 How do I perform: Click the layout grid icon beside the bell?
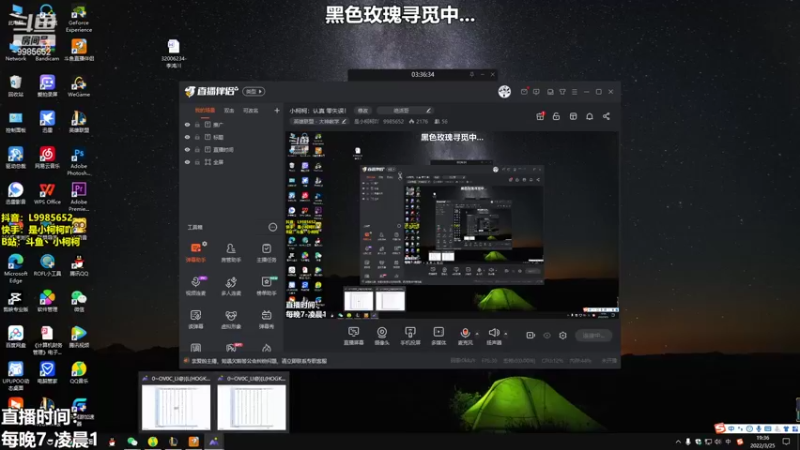[x=573, y=116]
